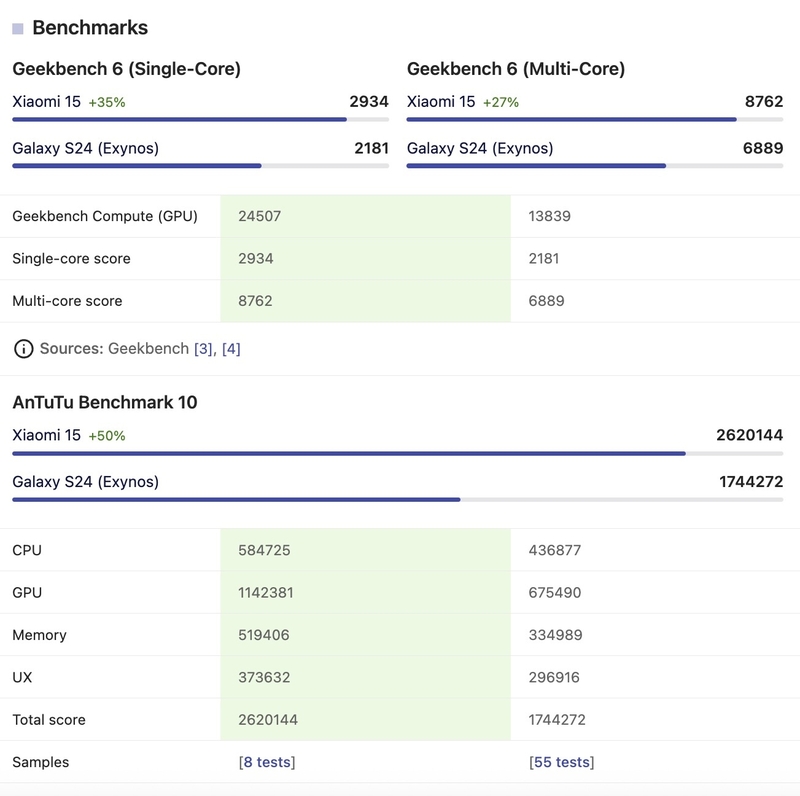Click the Memory row label

(39, 635)
